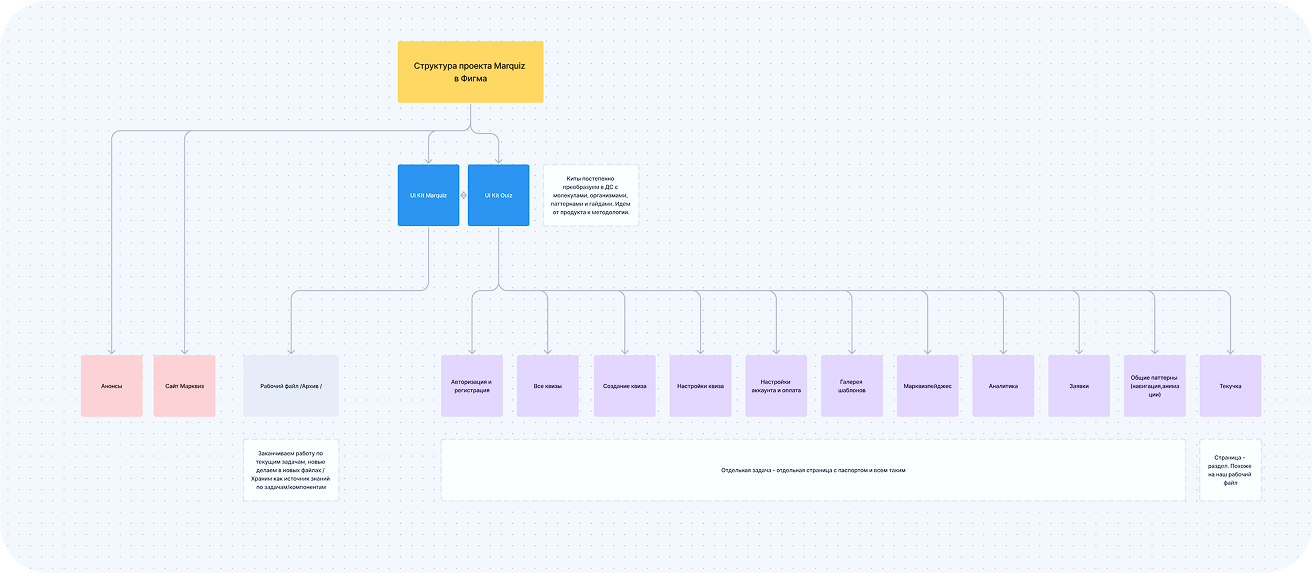Select the 'Настройки квиза' block
The image size is (1313, 573).
coord(700,386)
